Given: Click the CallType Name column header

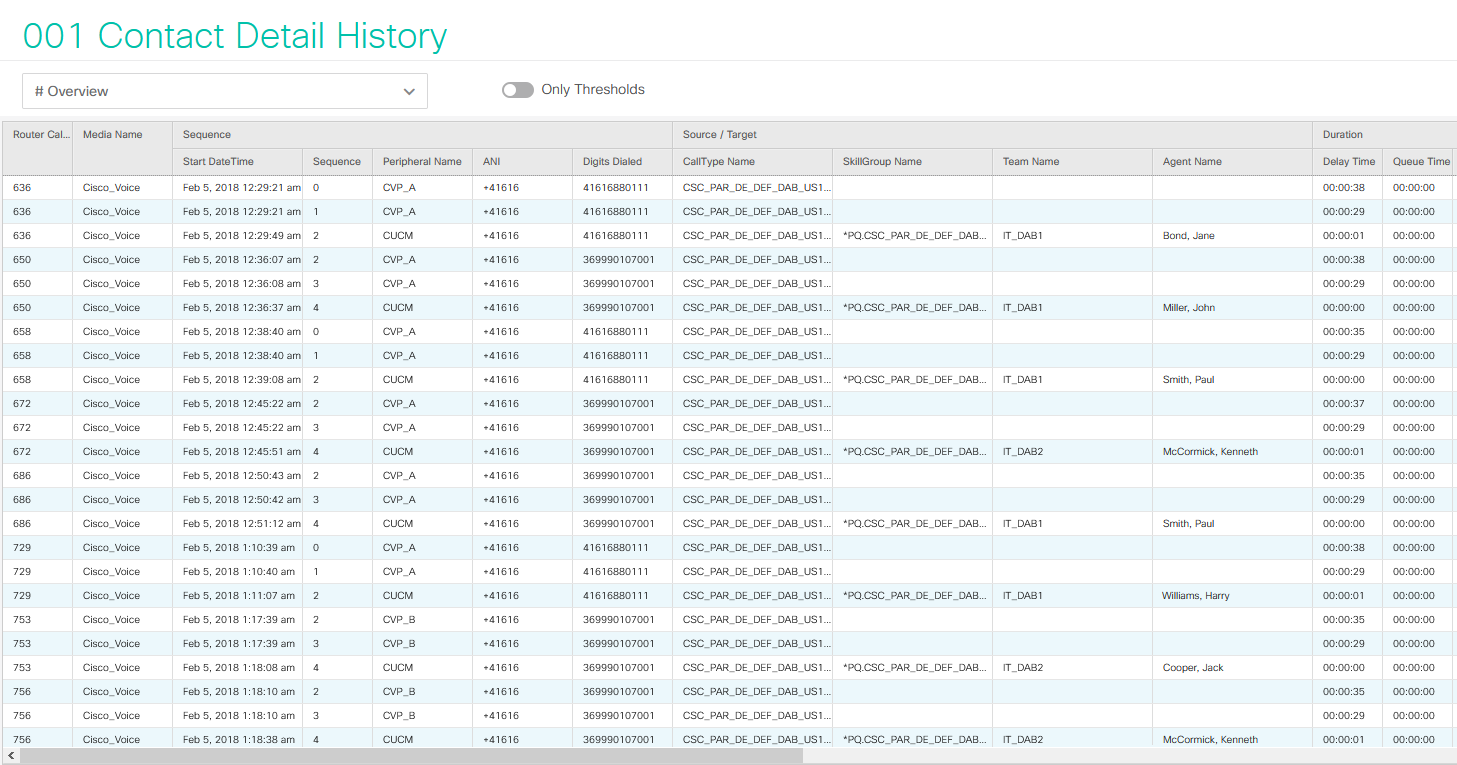Looking at the screenshot, I should [752, 161].
